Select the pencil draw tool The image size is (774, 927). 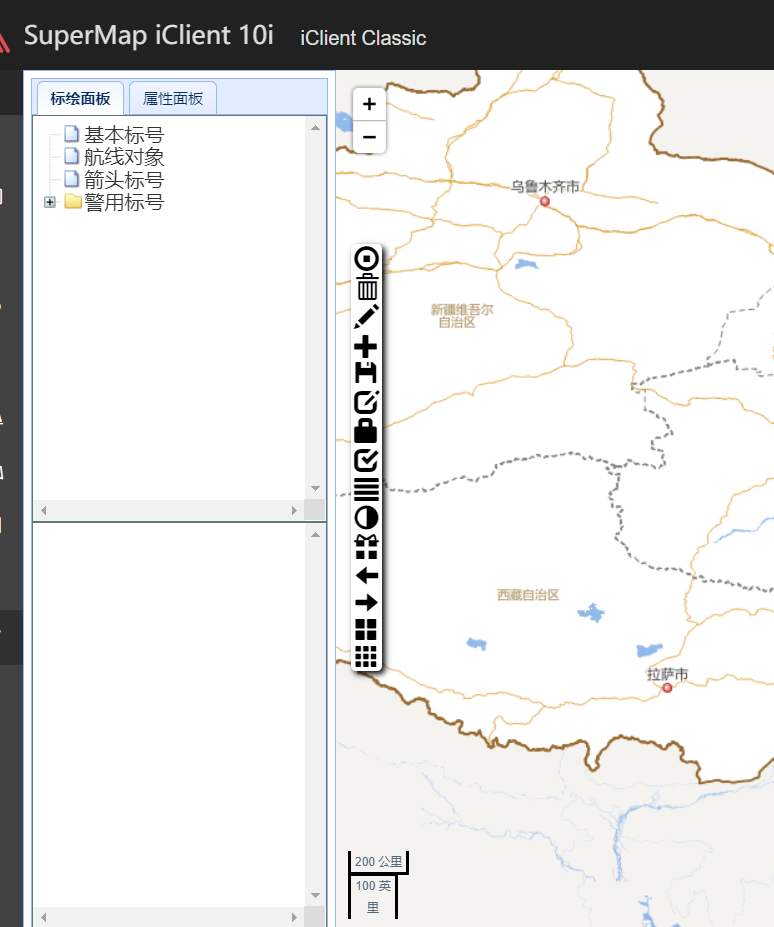tap(367, 316)
